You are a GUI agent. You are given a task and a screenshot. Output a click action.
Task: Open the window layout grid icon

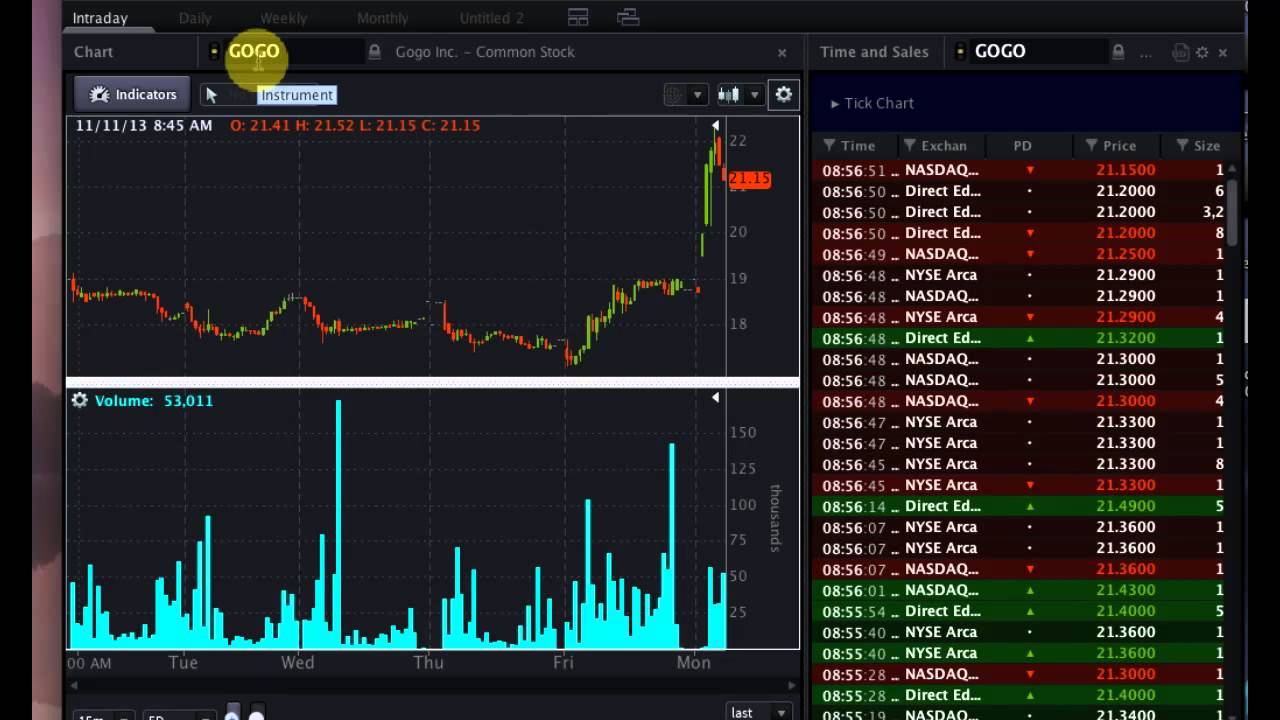(578, 17)
